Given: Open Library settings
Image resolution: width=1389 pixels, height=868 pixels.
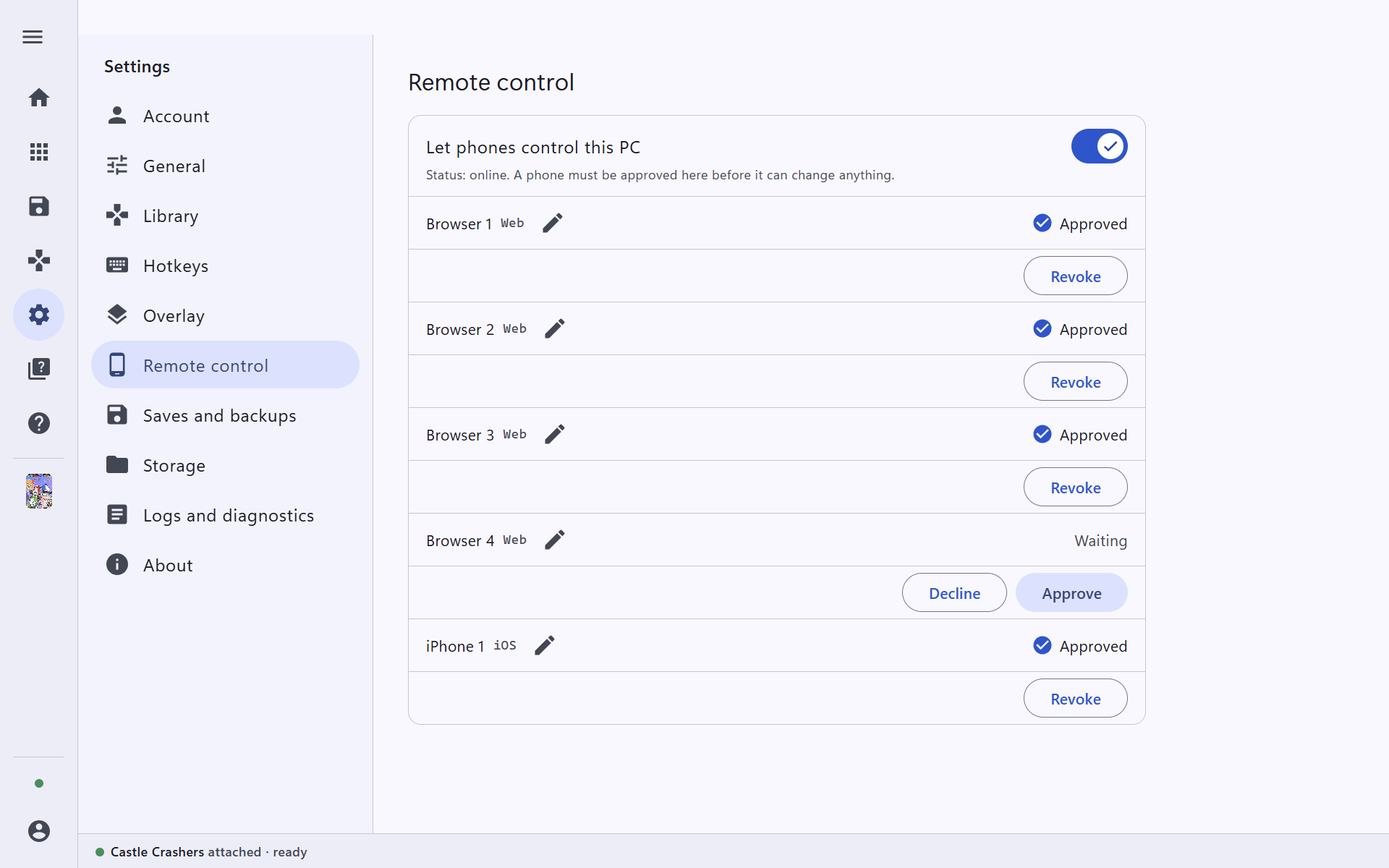Looking at the screenshot, I should pos(225,216).
